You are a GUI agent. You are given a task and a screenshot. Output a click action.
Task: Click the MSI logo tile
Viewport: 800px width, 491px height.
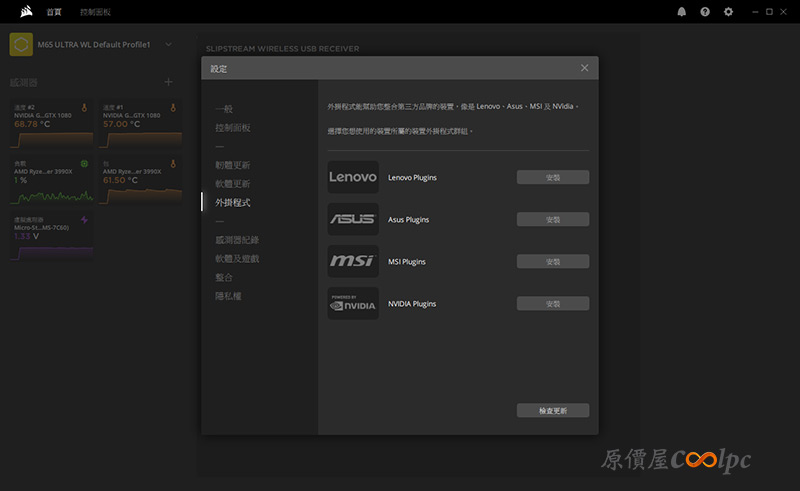coord(353,261)
